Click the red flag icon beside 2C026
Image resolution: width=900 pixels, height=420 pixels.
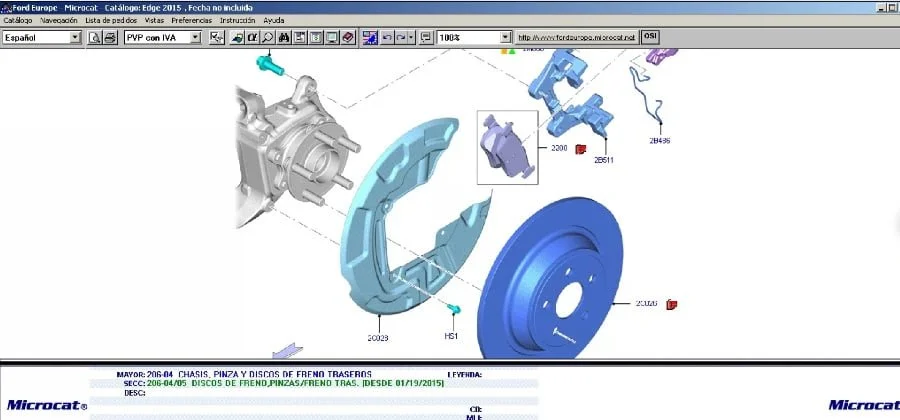[672, 304]
